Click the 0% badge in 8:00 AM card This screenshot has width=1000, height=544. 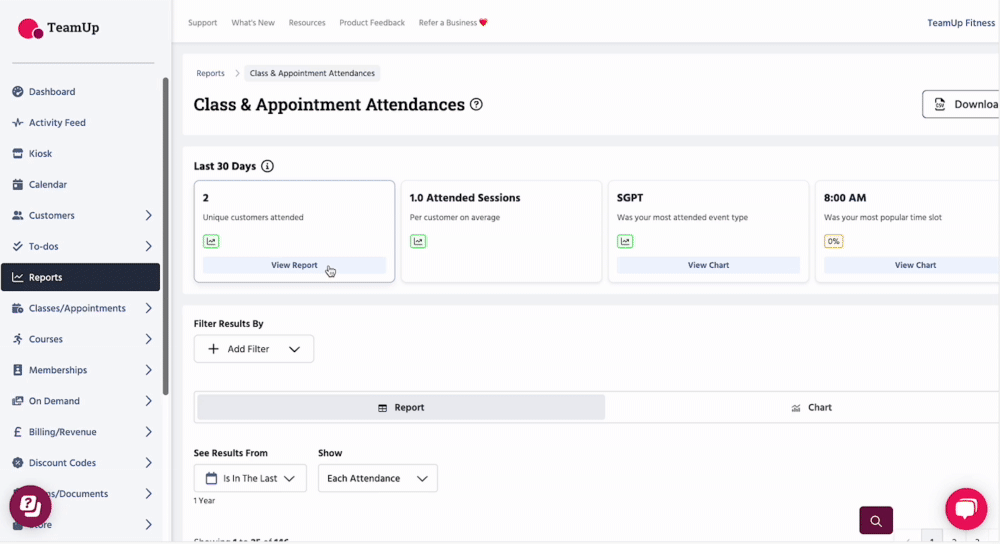click(x=833, y=241)
